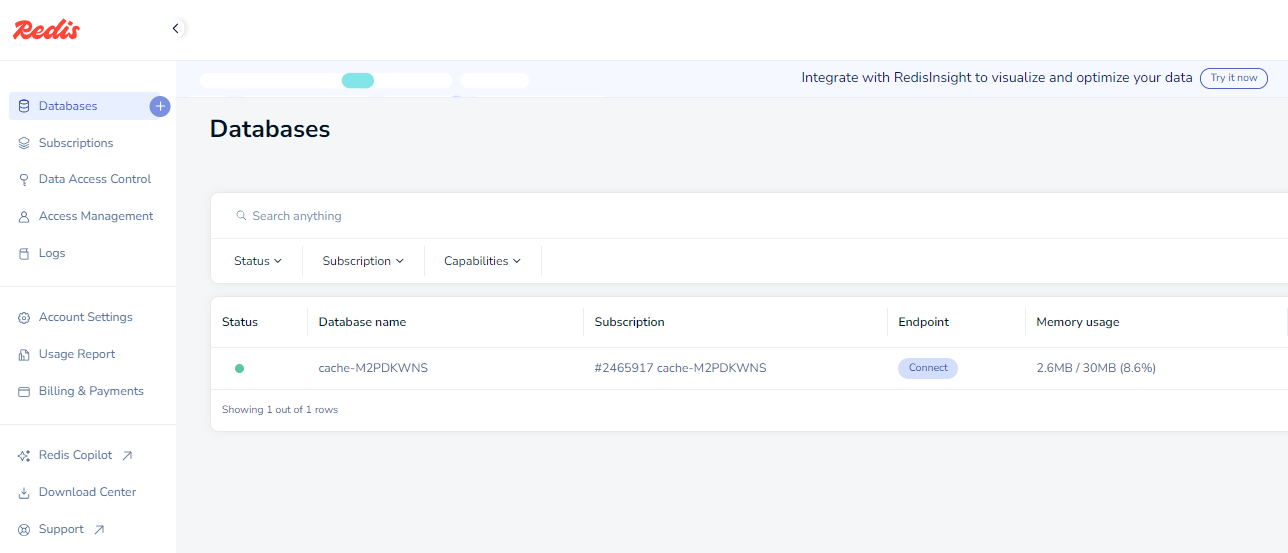Click the green status dot of cache-M2PDKWNS
1288x553 pixels.
pyautogui.click(x=240, y=369)
